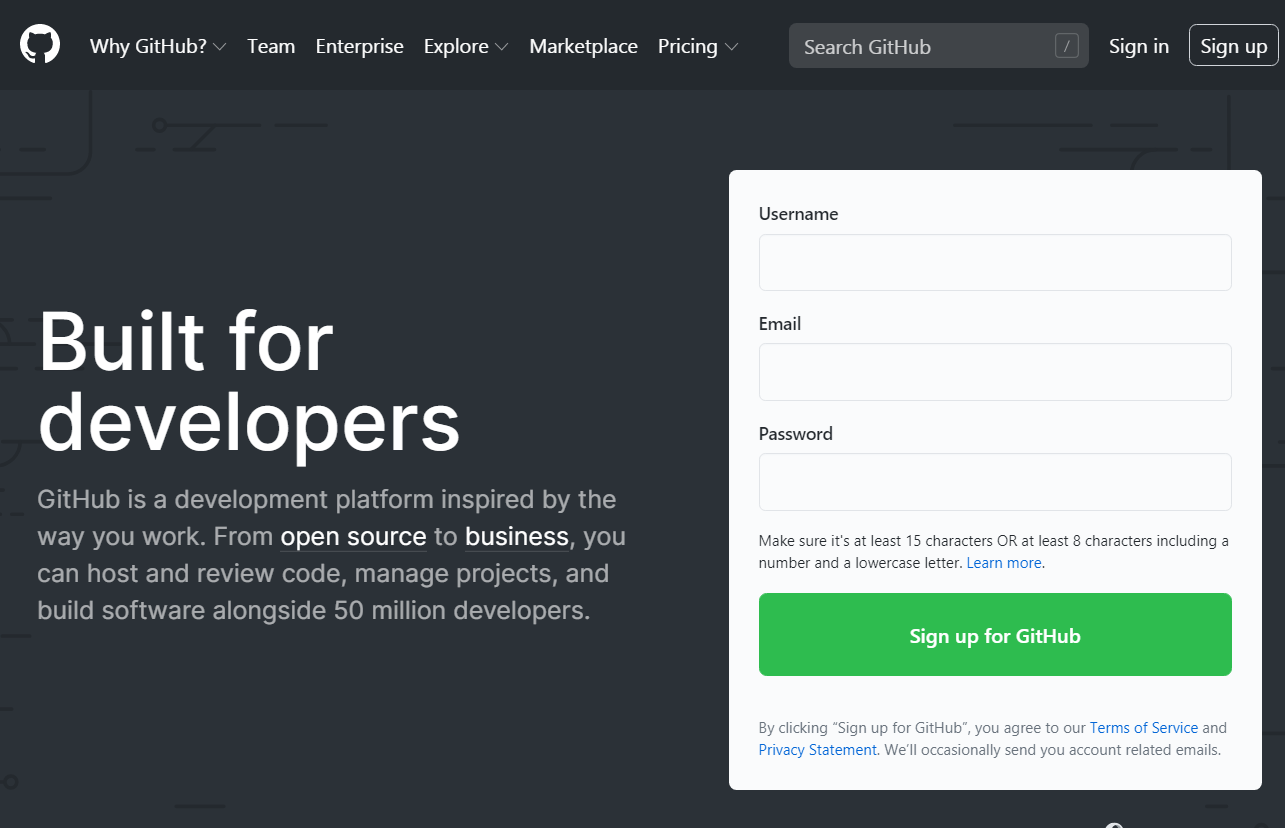Select the Email input field
The image size is (1285, 828).
coord(994,372)
